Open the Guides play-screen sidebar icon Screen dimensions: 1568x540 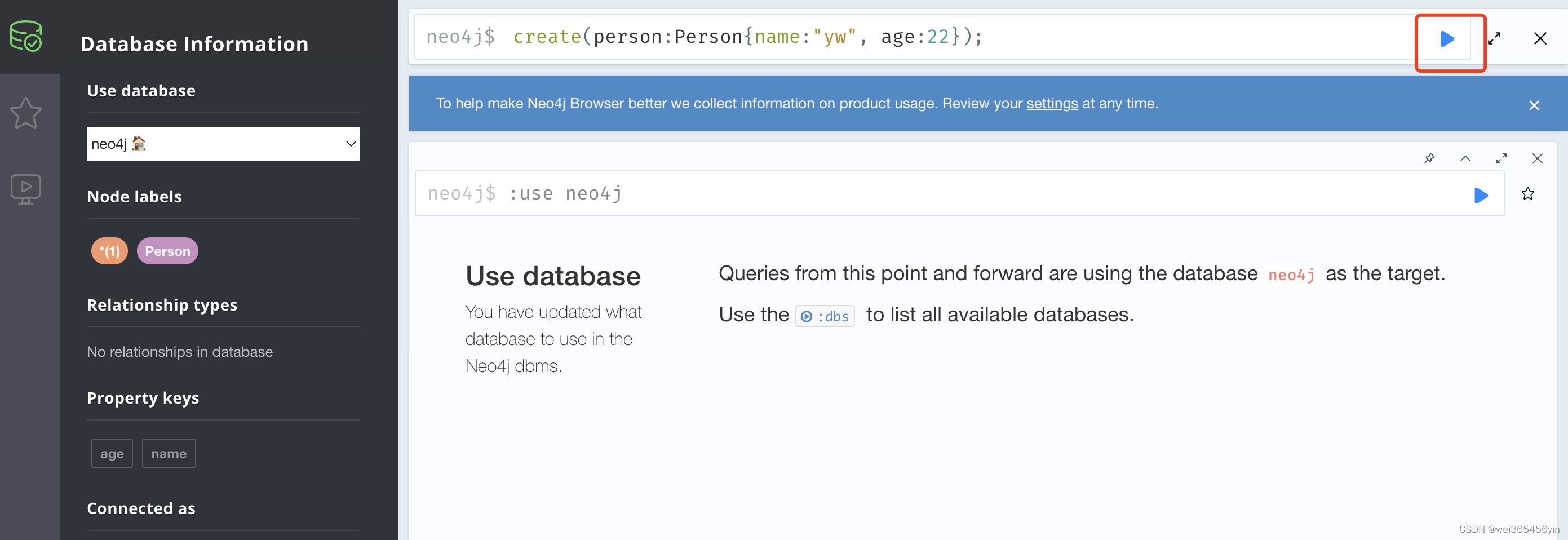pos(26,189)
